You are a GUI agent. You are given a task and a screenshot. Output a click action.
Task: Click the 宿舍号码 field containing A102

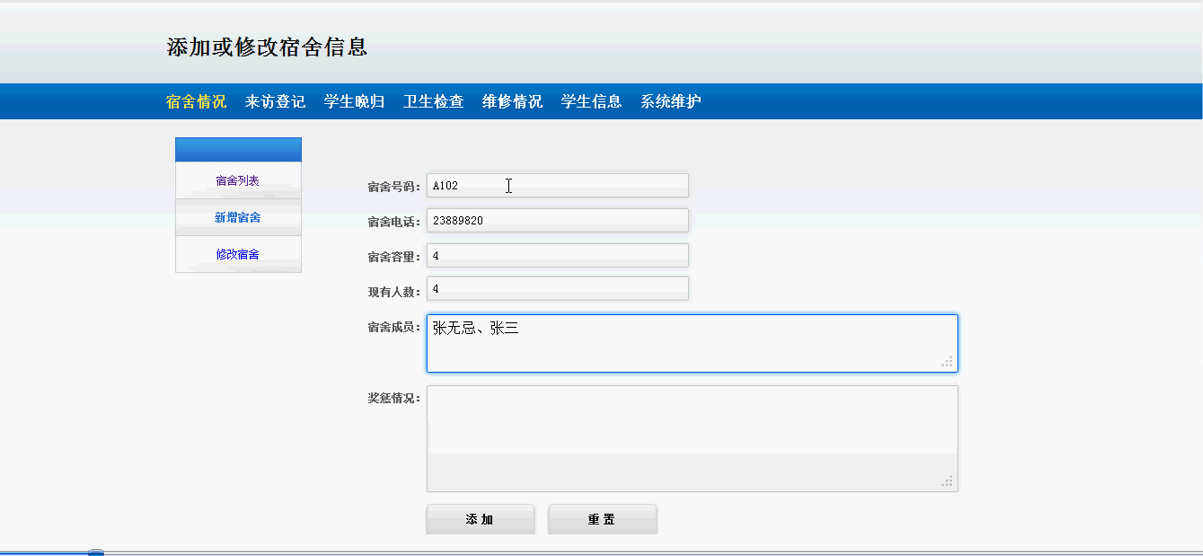pyautogui.click(x=557, y=185)
